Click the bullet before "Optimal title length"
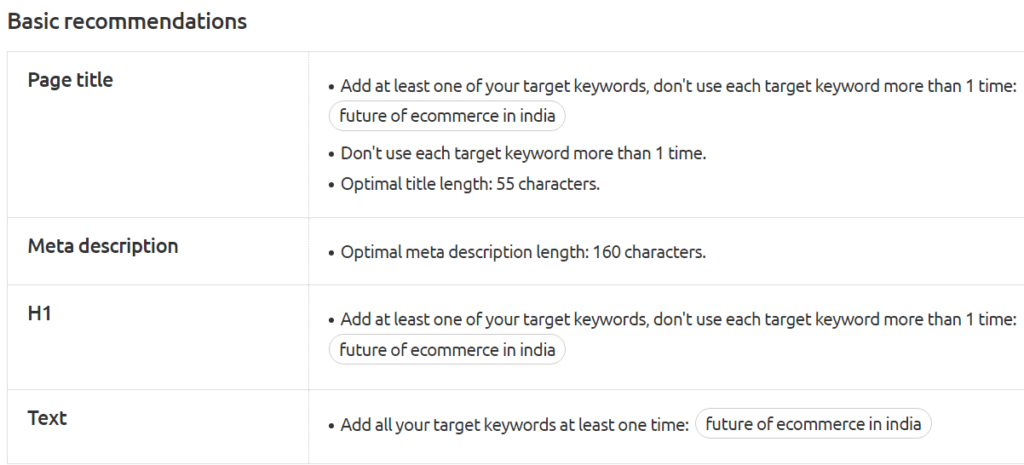 (x=331, y=186)
